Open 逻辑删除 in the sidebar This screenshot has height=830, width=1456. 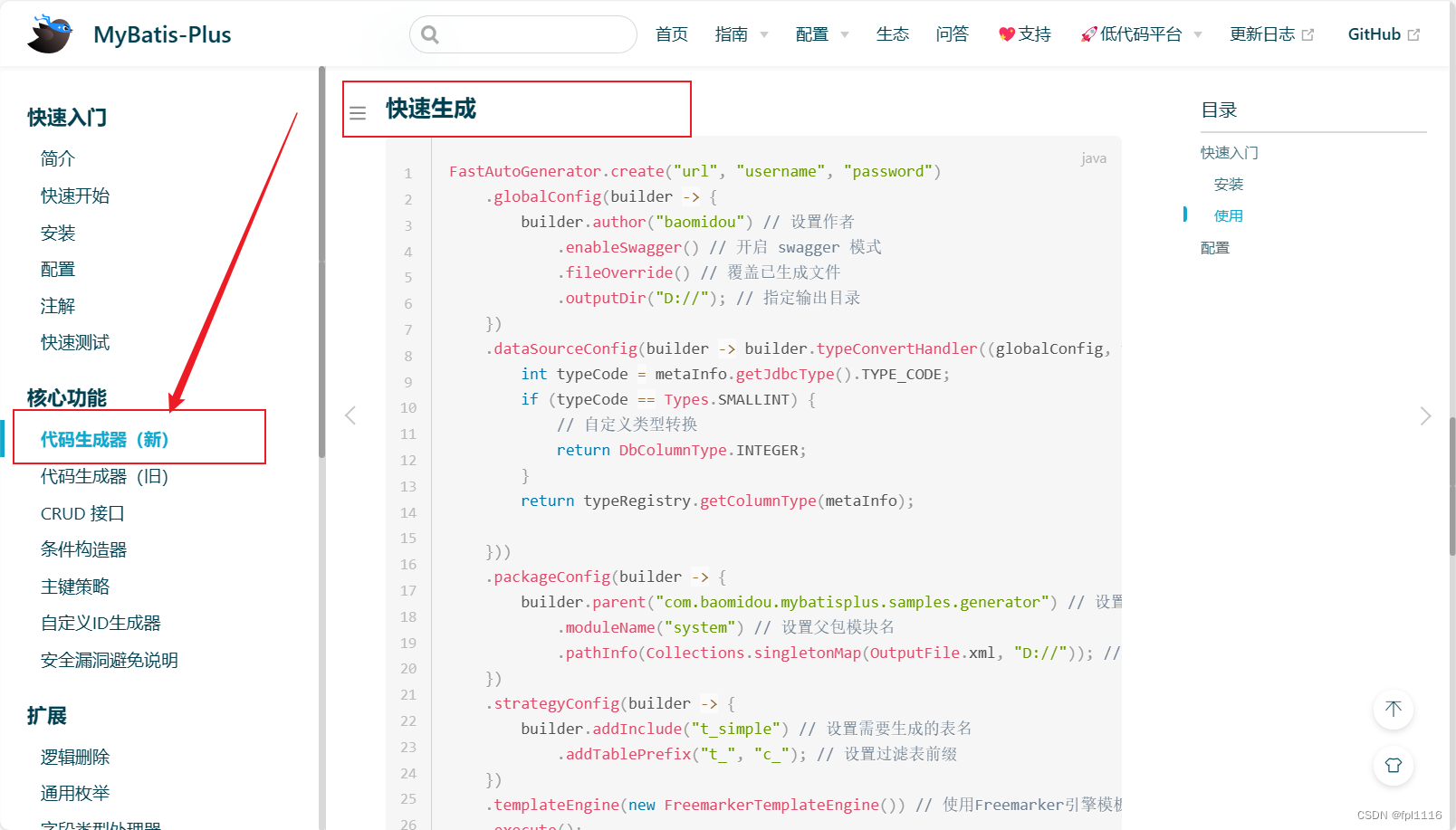tap(75, 757)
